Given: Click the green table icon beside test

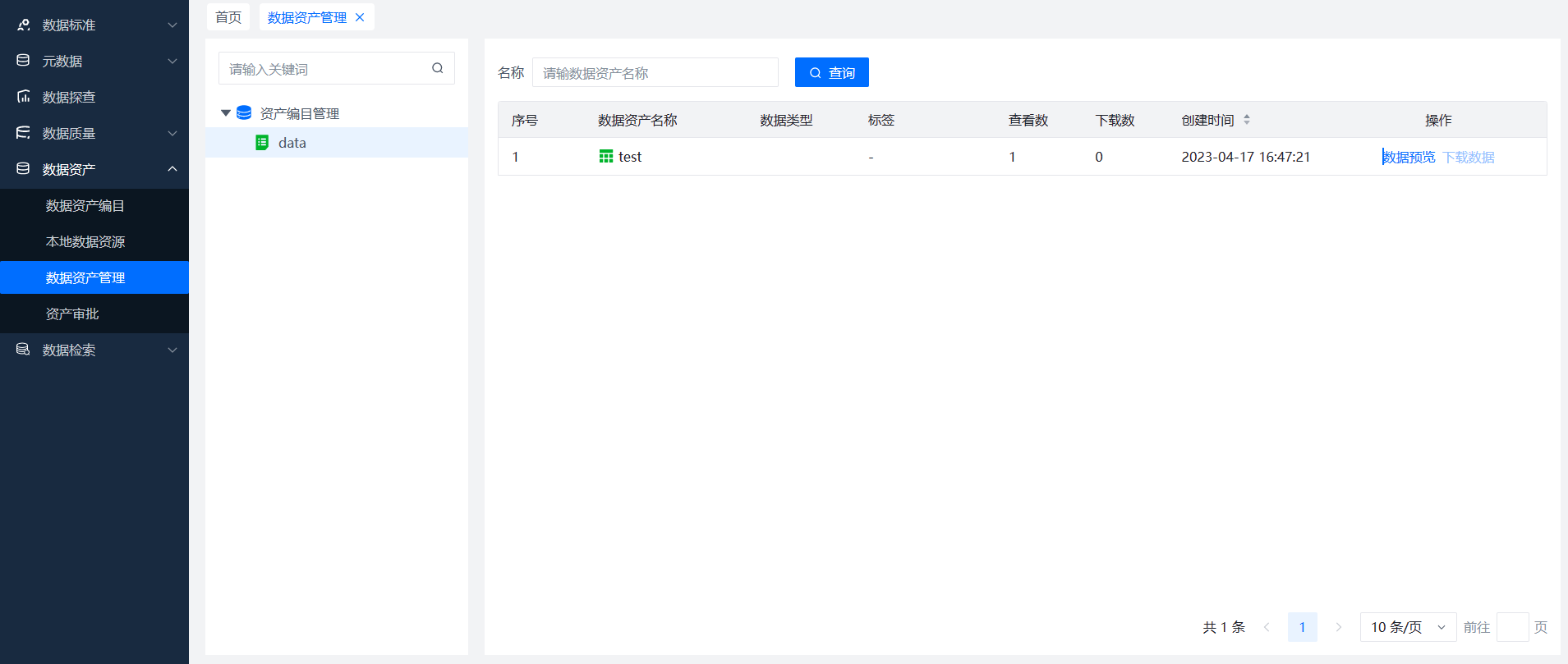Looking at the screenshot, I should point(606,156).
